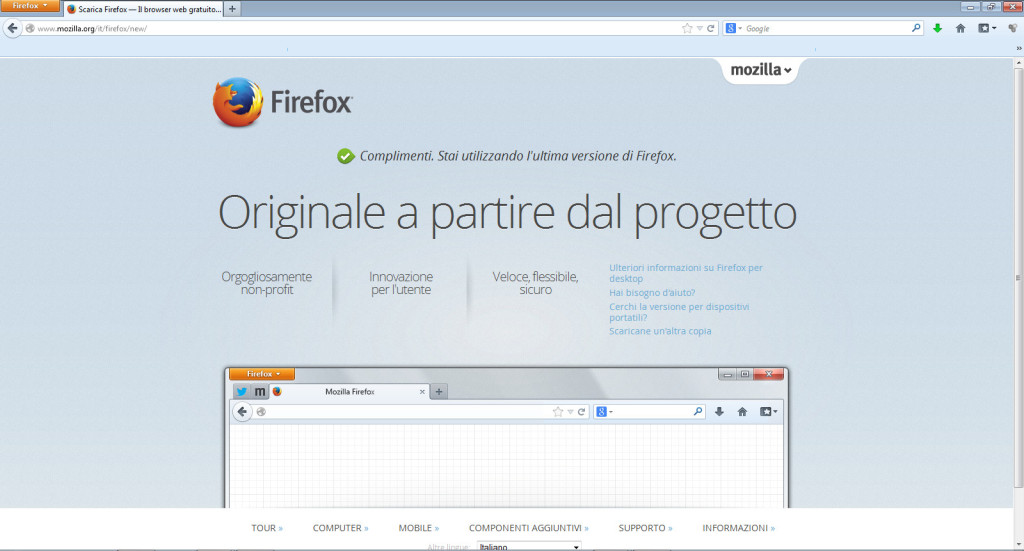Open COMPONENTI AGGIUNTIVI in footer navigation

528,528
